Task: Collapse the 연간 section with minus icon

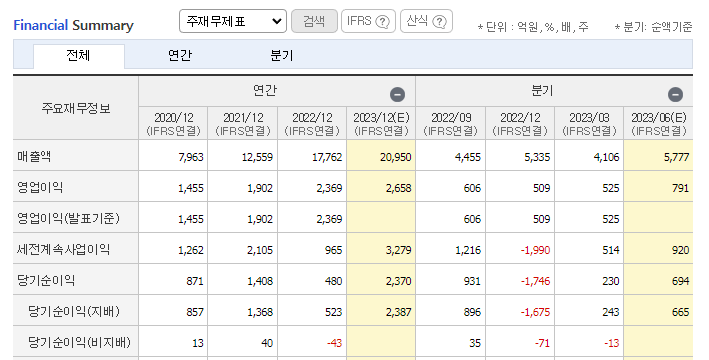Action: point(397,95)
